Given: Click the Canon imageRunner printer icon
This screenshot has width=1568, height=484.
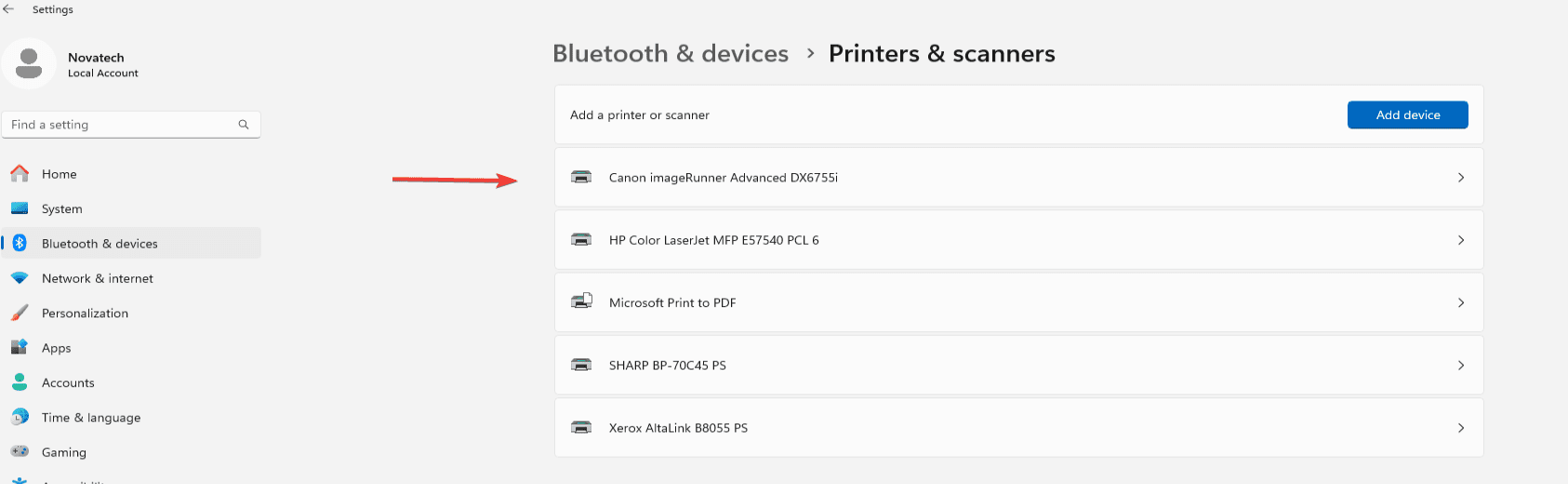Looking at the screenshot, I should (581, 177).
